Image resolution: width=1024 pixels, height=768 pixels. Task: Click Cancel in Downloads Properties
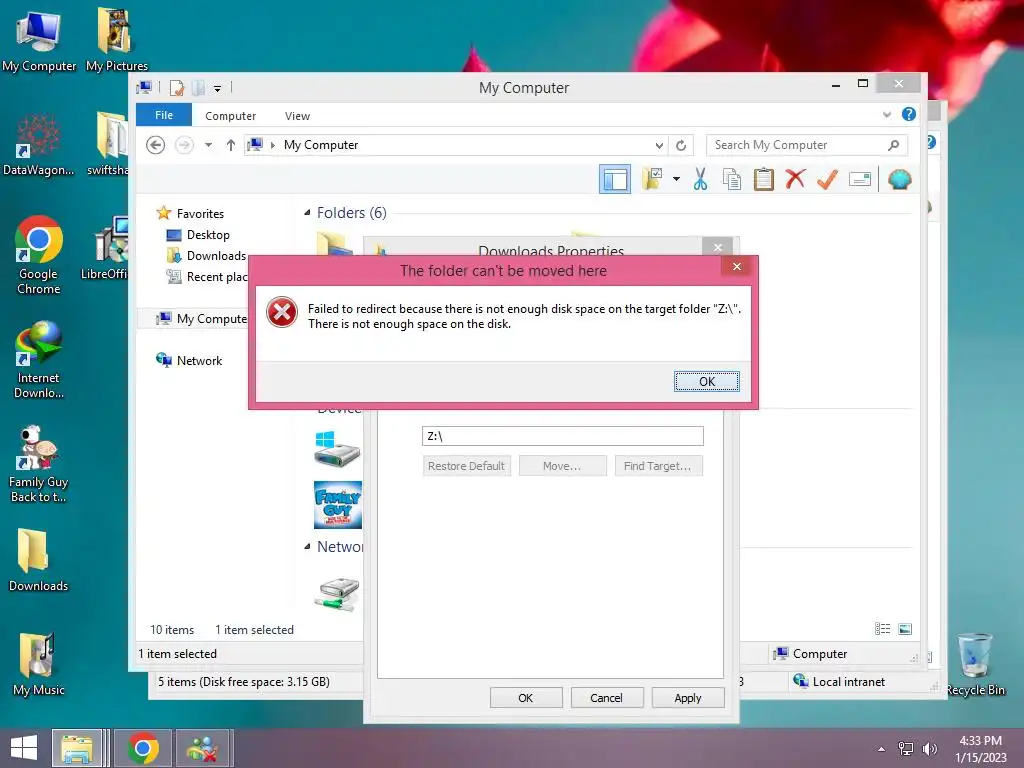pyautogui.click(x=607, y=697)
